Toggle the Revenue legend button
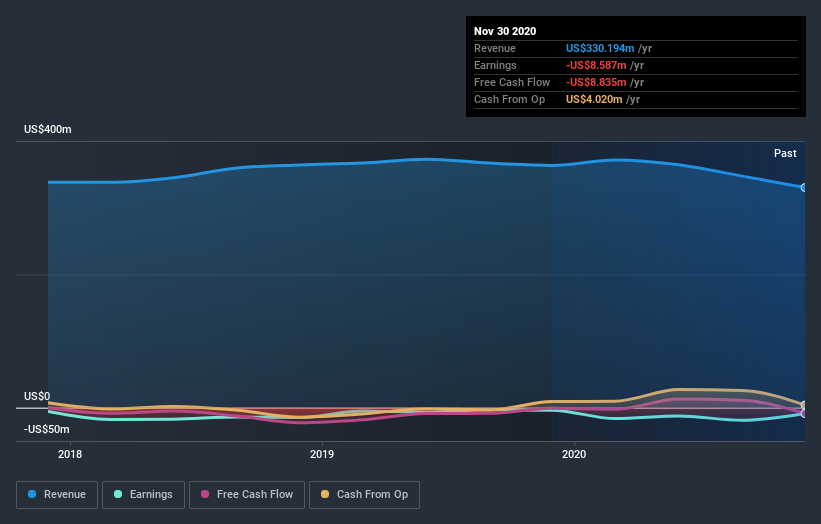Viewport: 821px width, 524px height. point(57,495)
